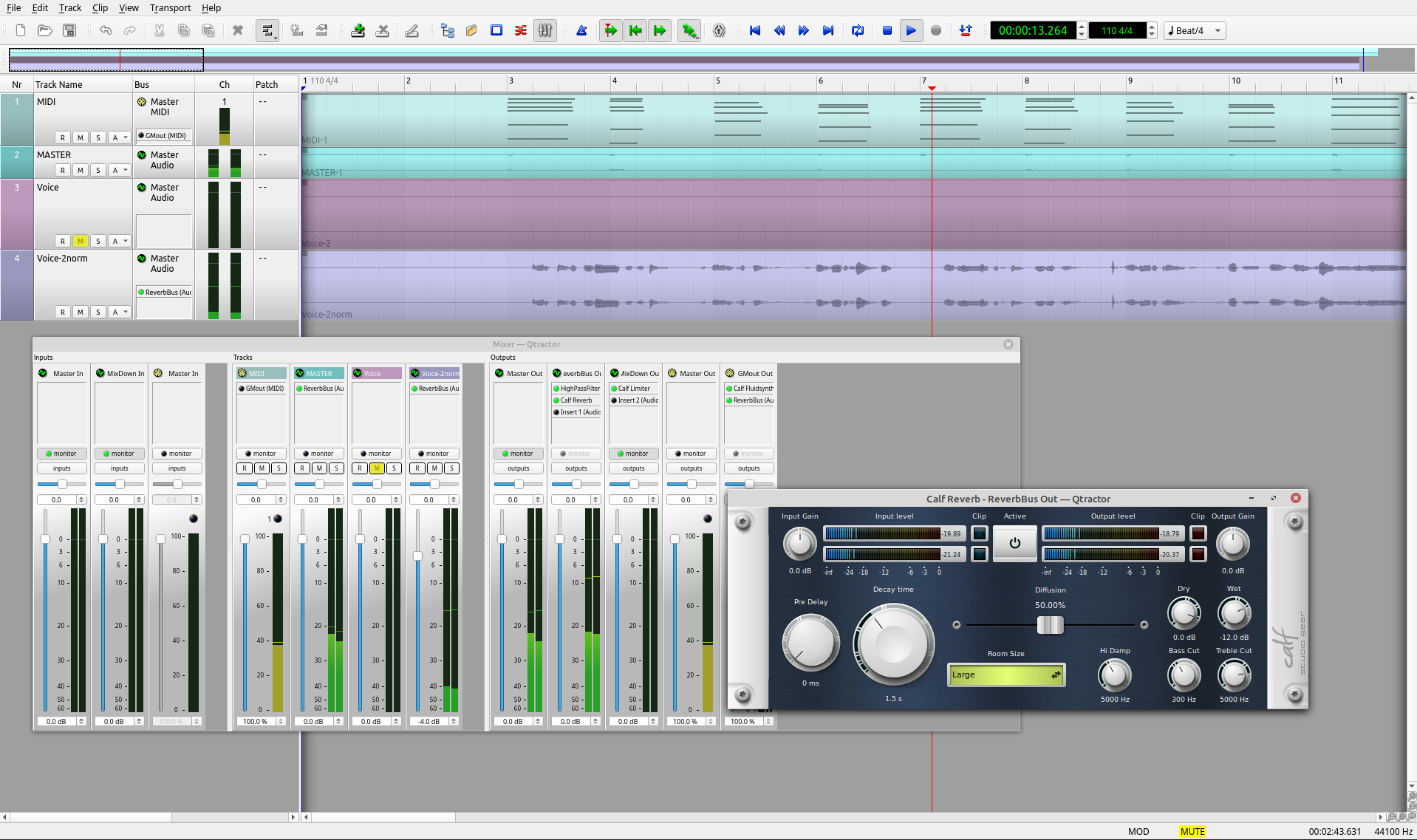
Task: Click the Panic button icon
Action: pos(720,30)
